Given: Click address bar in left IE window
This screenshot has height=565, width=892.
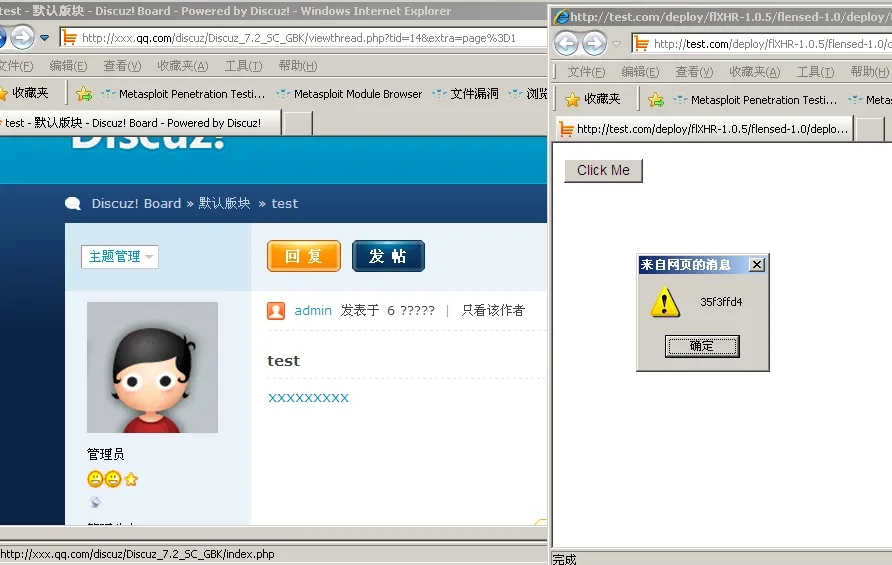Looking at the screenshot, I should click(x=303, y=38).
